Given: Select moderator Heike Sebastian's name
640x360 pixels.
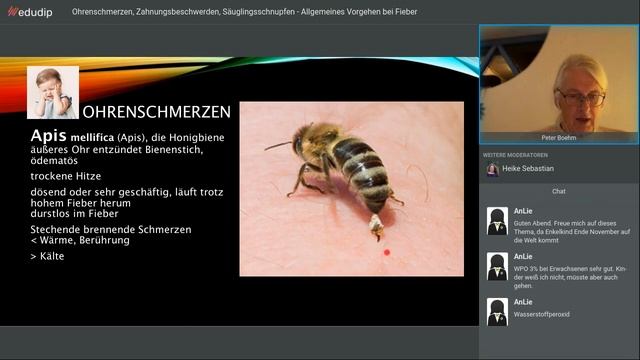Looking at the screenshot, I should [528, 169].
